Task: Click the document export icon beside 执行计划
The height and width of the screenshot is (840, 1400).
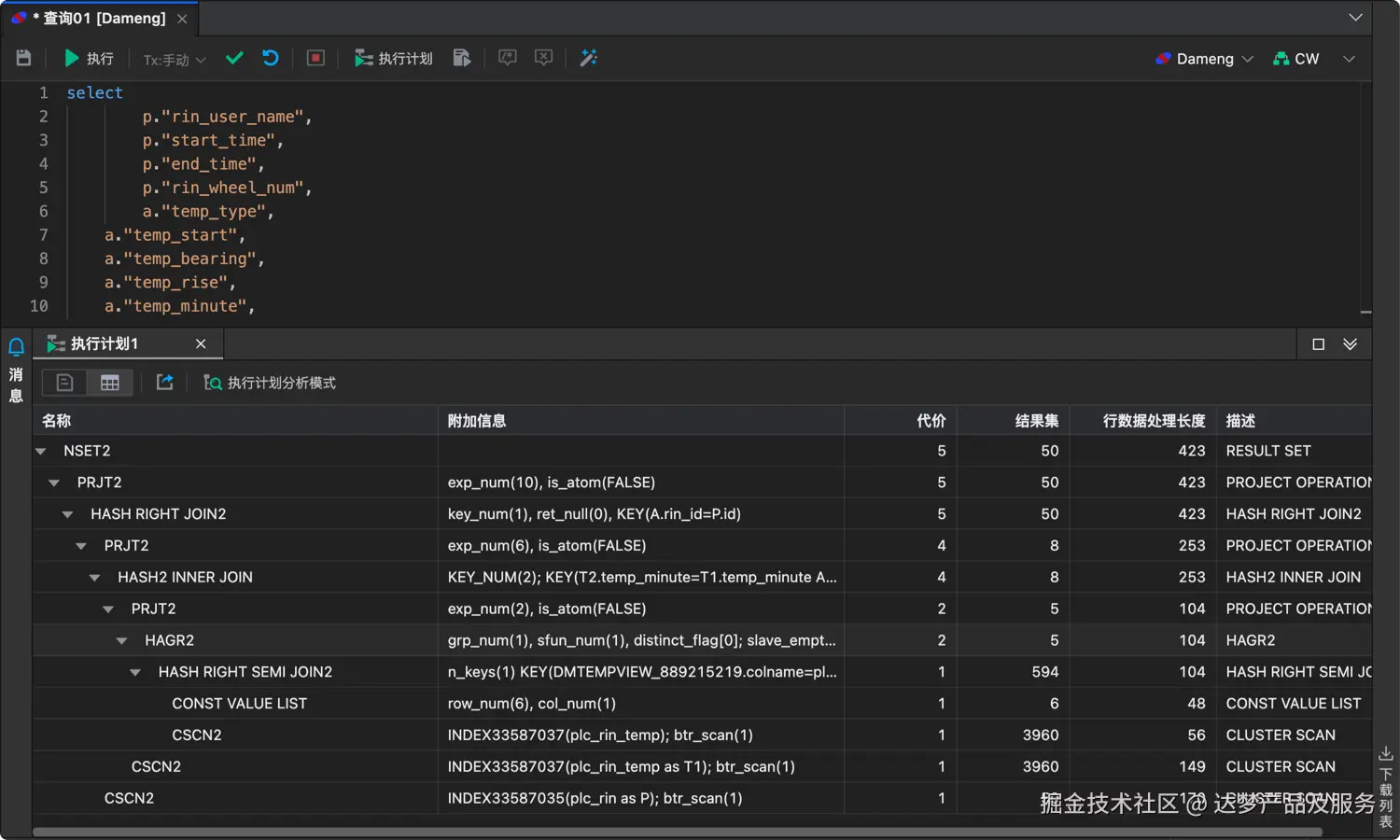Action: [x=462, y=58]
